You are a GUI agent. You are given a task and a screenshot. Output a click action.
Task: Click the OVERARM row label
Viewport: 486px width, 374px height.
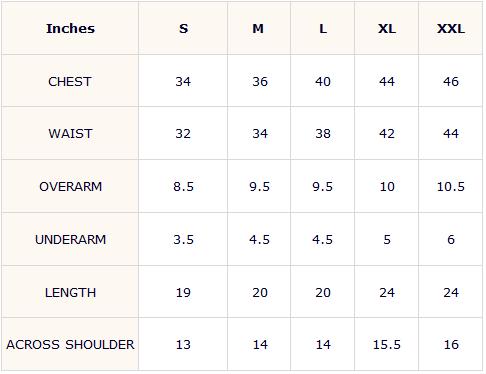[x=71, y=187]
